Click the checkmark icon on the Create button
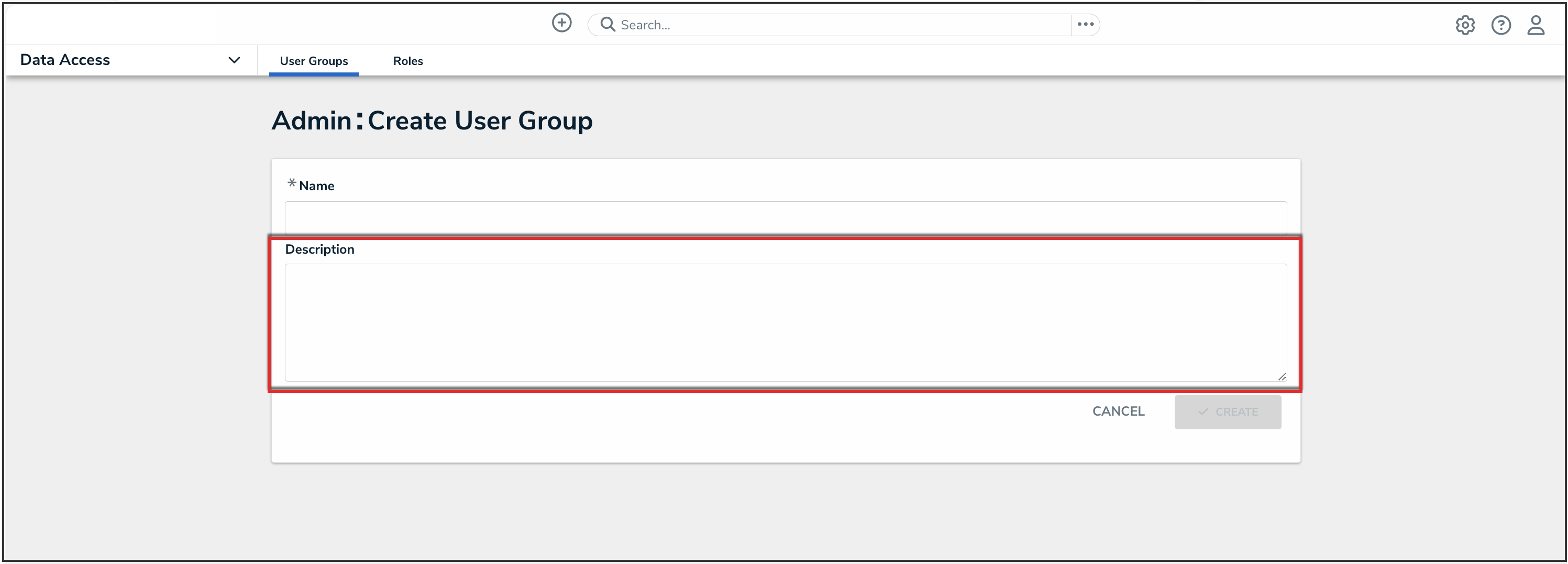This screenshot has height=564, width=1568. point(1203,412)
